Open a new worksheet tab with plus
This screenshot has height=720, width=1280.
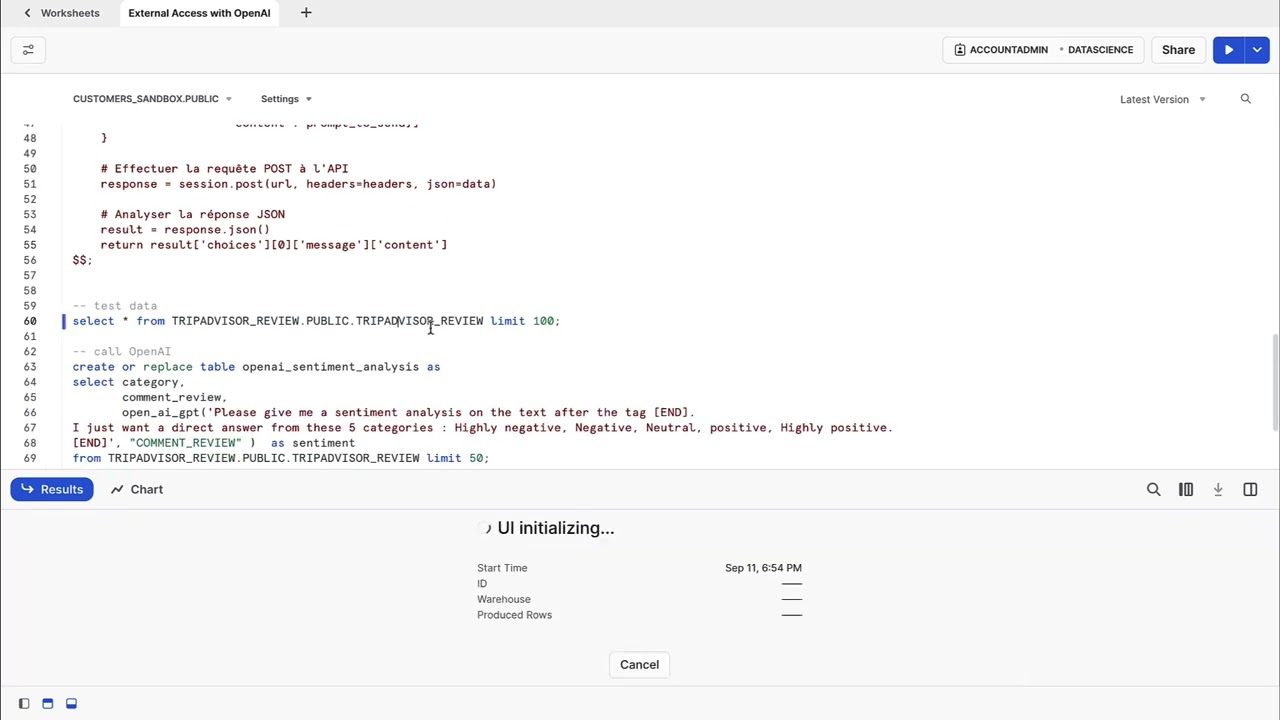306,13
